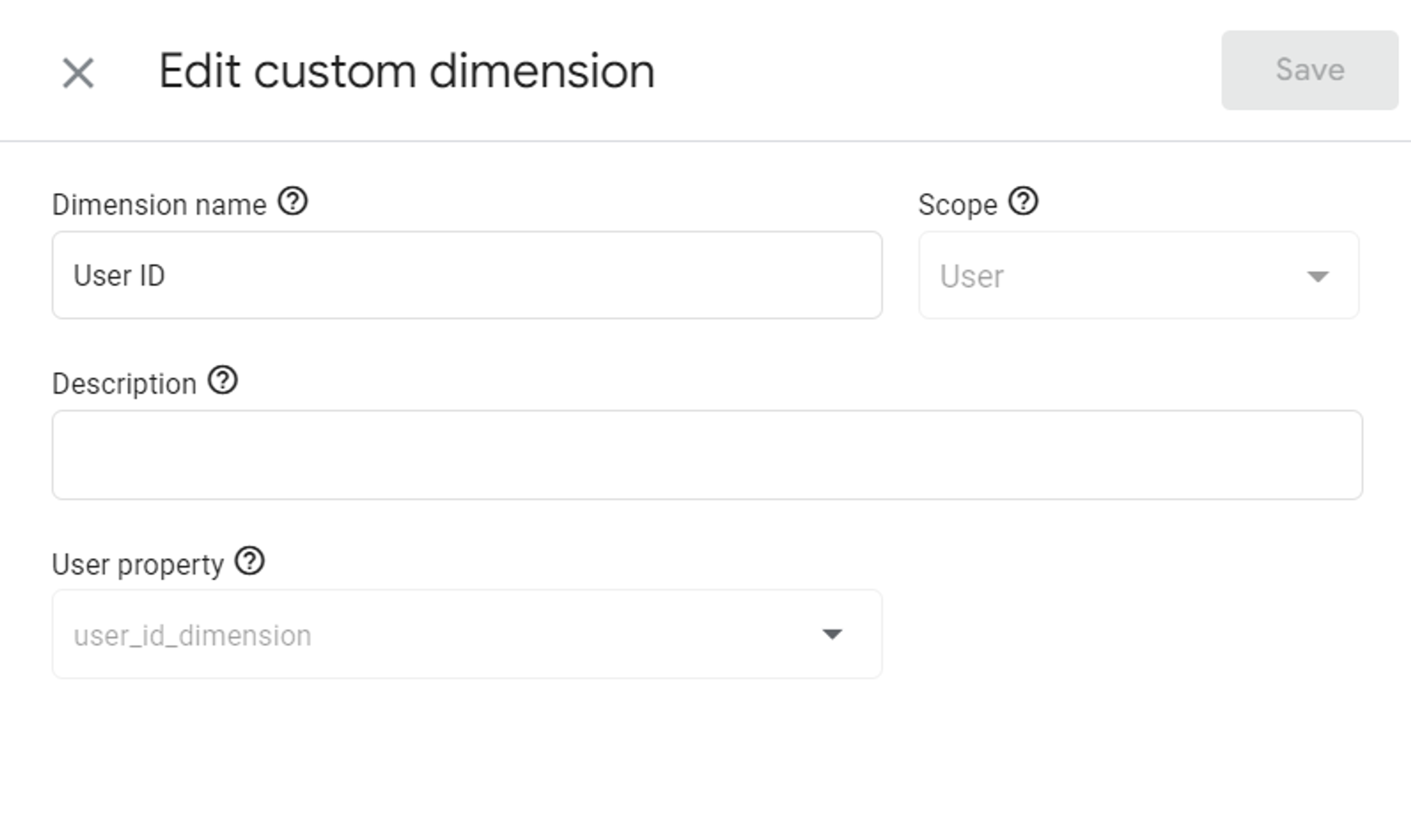Open the Scope help tooltip icon
This screenshot has width=1411, height=840.
(1023, 202)
